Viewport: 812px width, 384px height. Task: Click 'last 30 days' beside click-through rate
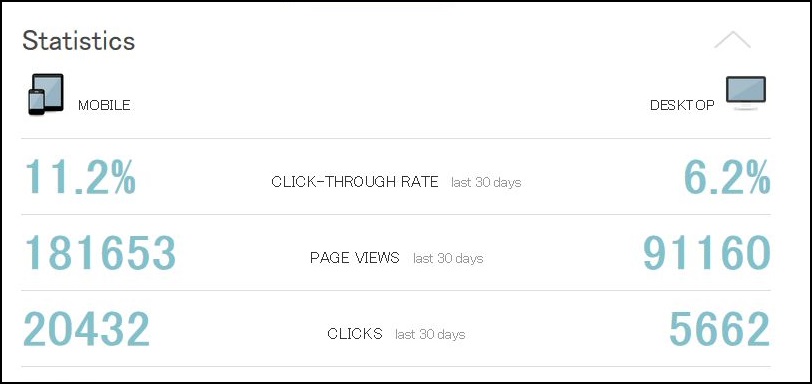[x=486, y=183]
